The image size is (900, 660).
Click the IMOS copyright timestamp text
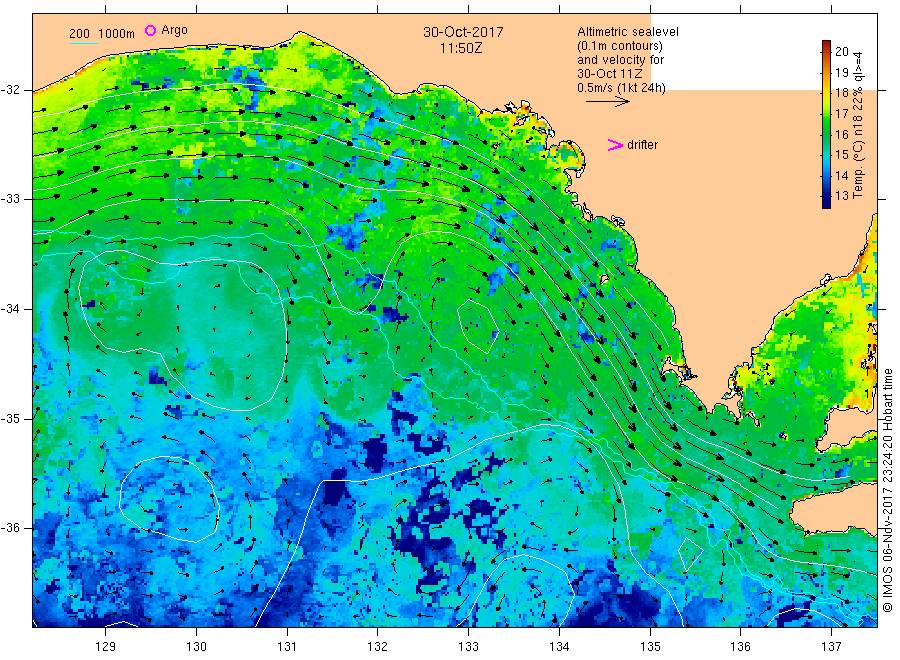pos(887,491)
